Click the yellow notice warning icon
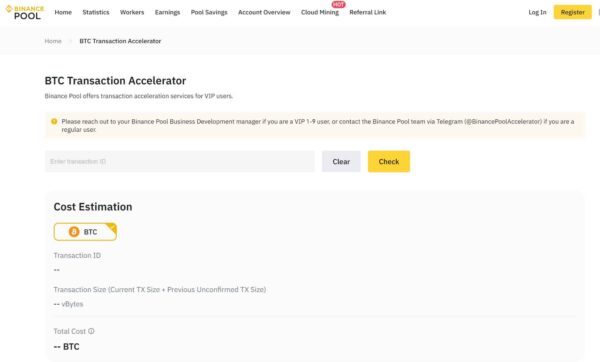 (x=54, y=121)
